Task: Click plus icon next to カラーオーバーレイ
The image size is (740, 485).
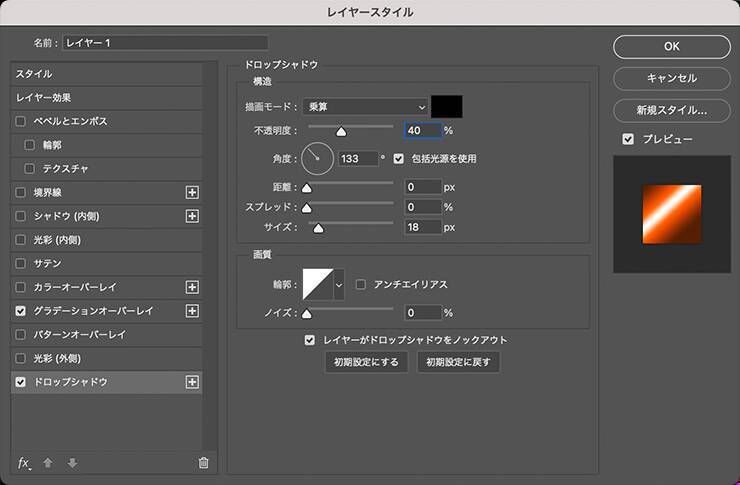Action: coord(193,287)
